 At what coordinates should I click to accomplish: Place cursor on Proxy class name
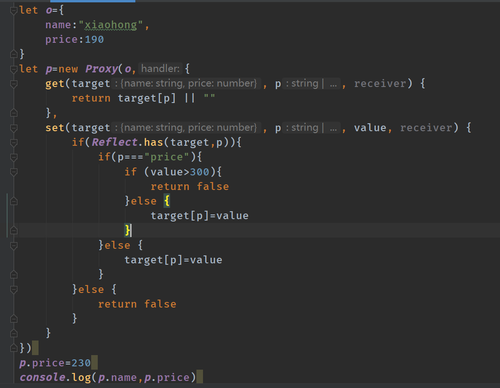(102, 69)
